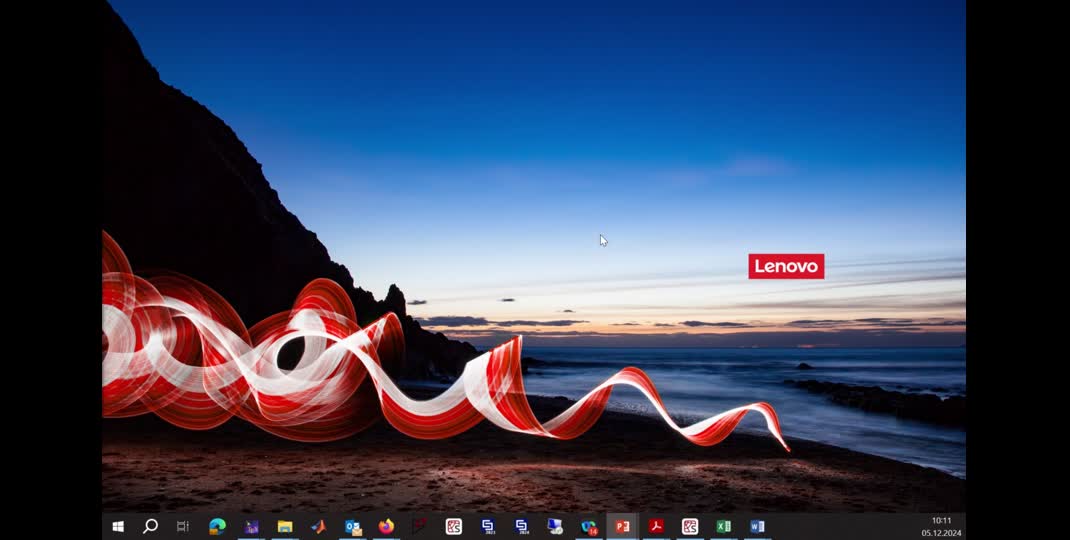Open File Explorer from the taskbar
The height and width of the screenshot is (540, 1070).
pos(285,526)
